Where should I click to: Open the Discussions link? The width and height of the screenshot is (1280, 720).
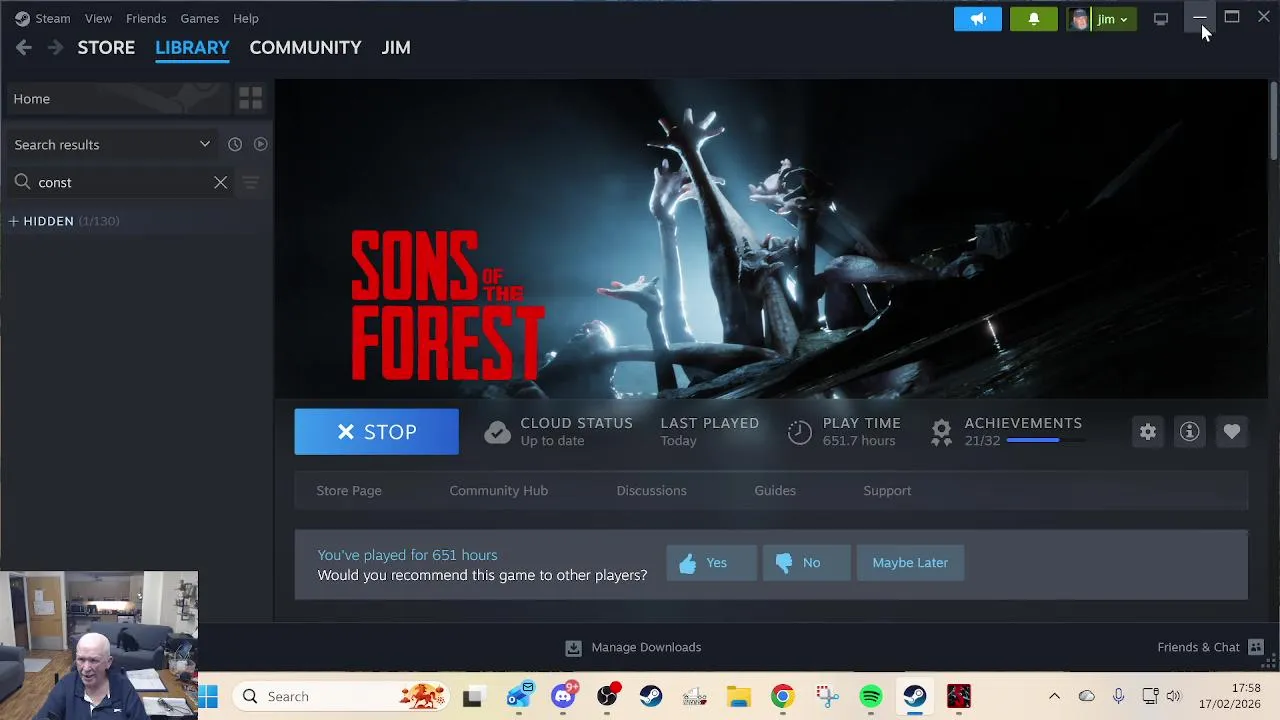652,490
